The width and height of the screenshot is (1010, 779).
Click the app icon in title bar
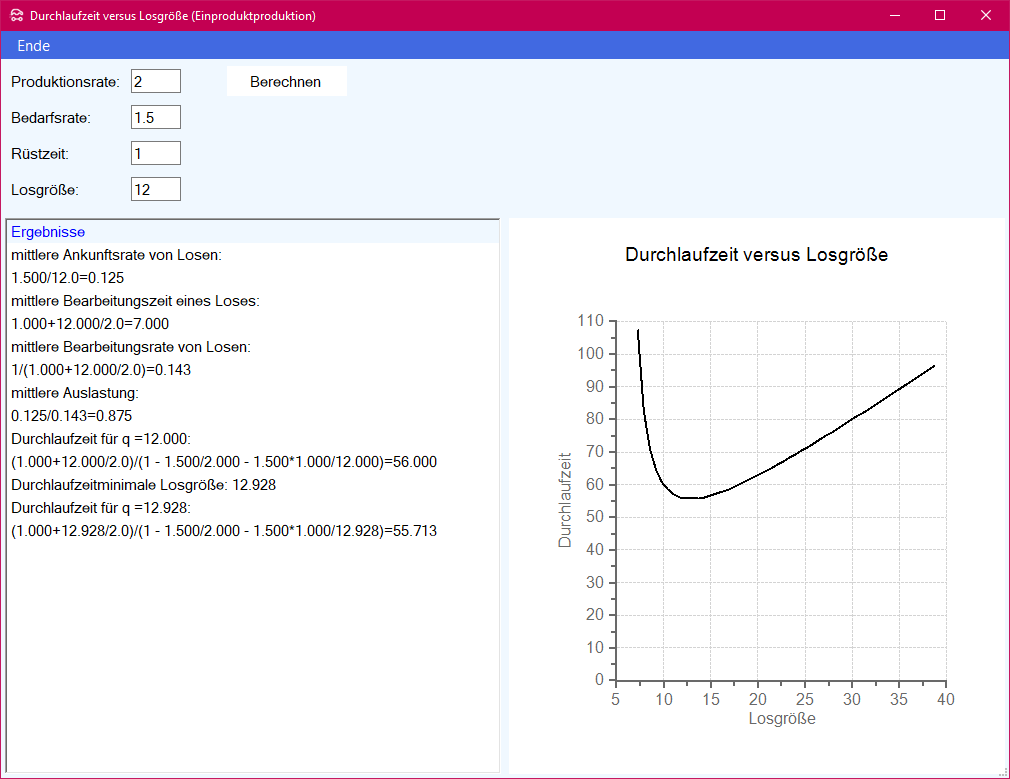[x=16, y=16]
